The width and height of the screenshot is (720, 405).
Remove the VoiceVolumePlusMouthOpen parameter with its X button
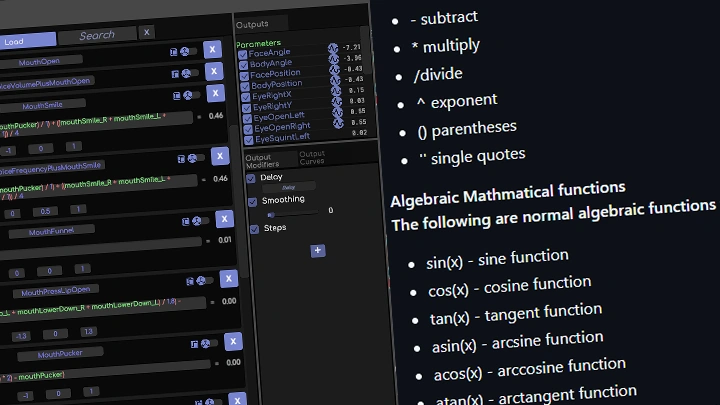pos(214,71)
